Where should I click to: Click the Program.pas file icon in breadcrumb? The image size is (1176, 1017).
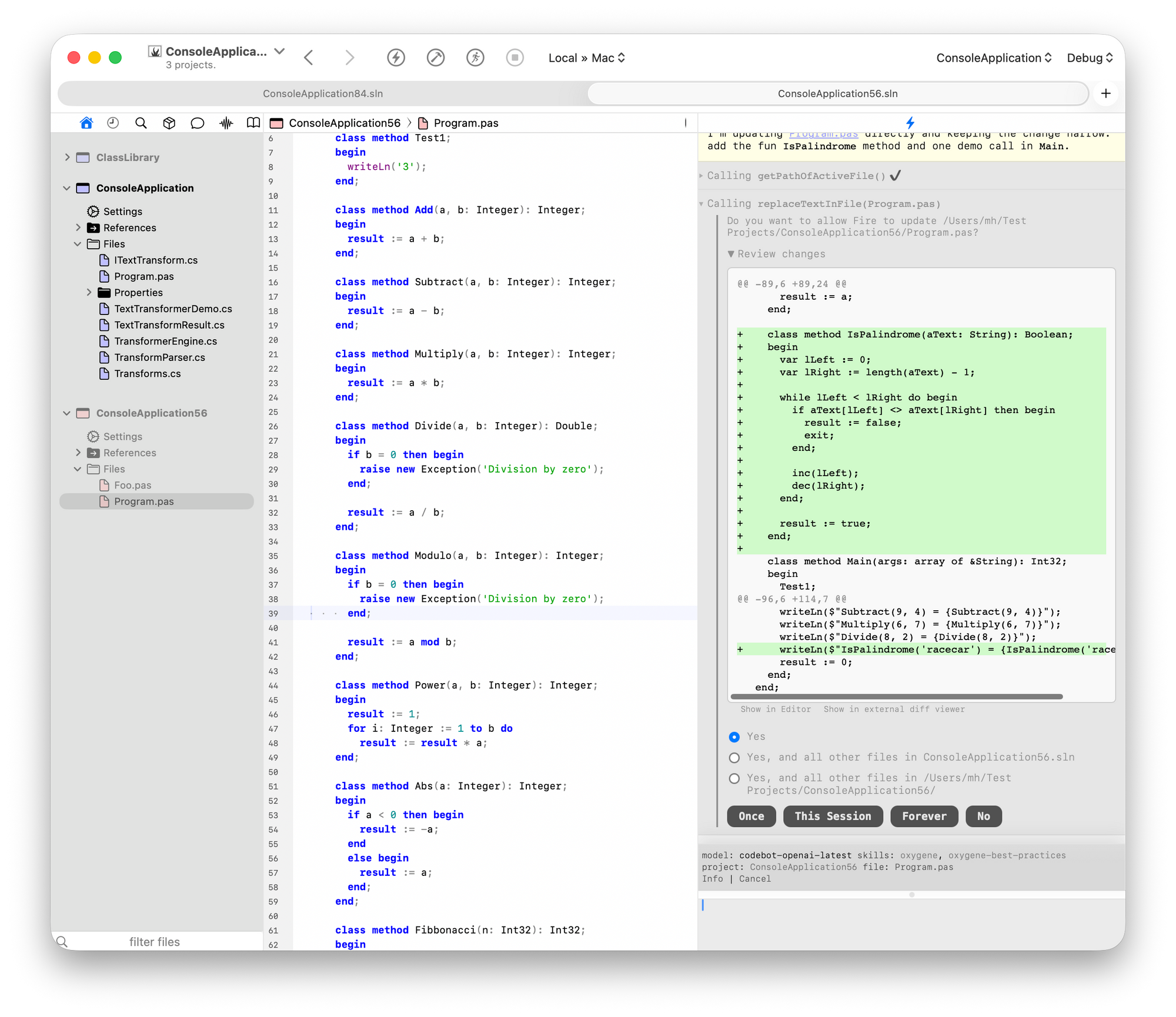(x=423, y=123)
